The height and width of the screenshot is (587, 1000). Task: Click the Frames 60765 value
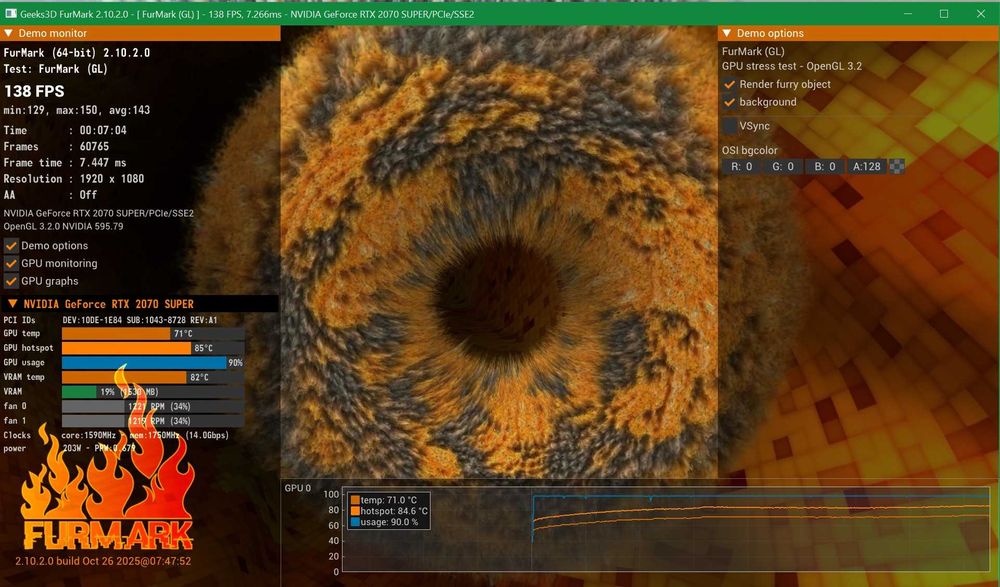pos(94,147)
